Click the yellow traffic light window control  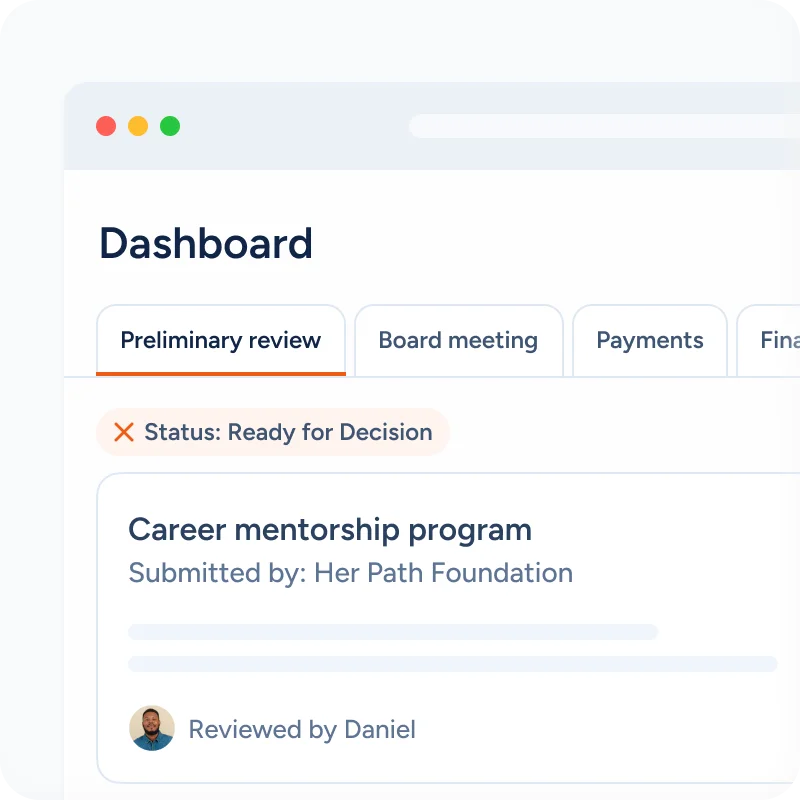139,126
